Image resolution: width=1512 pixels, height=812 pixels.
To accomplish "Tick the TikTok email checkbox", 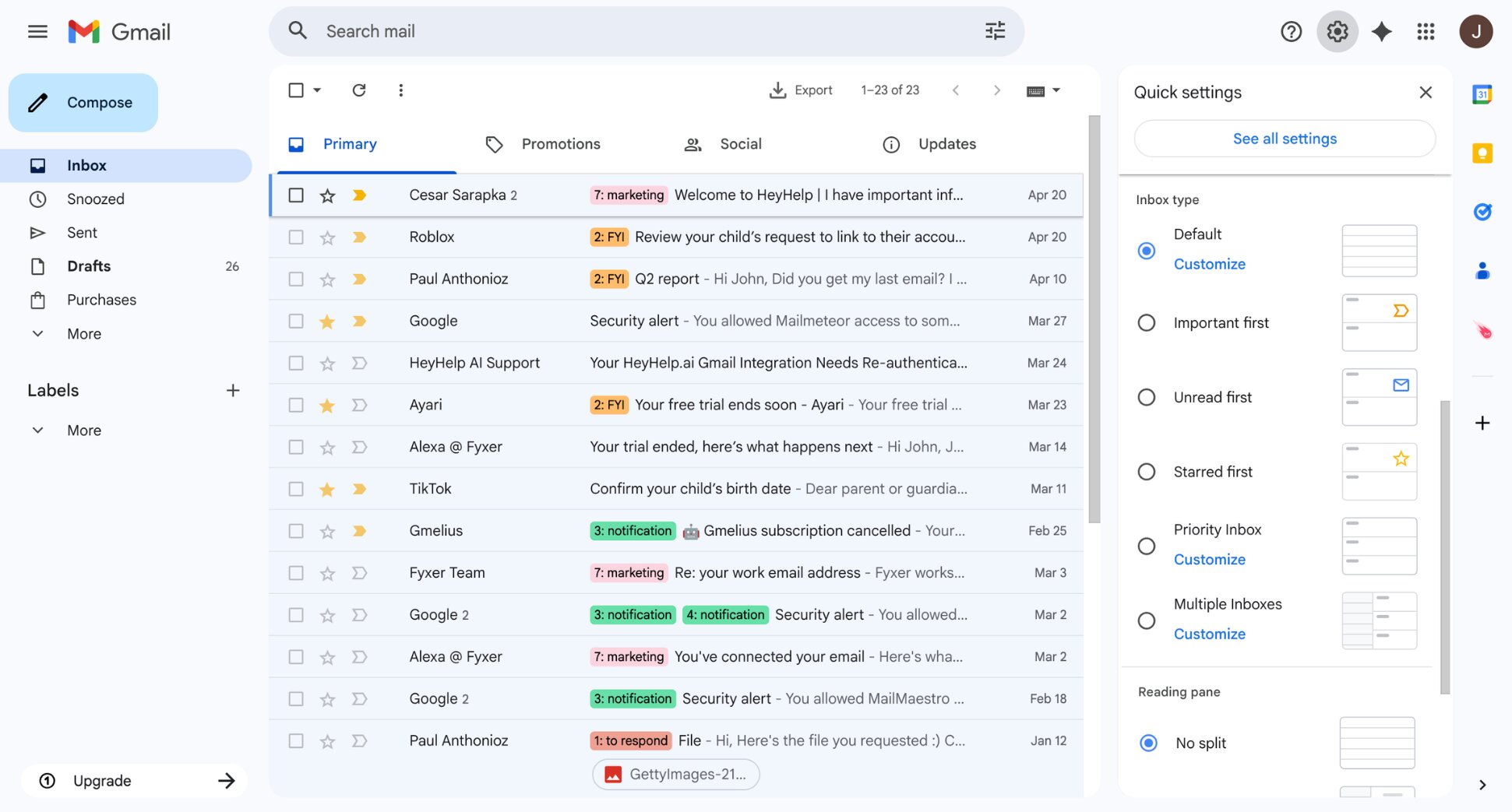I will [x=296, y=490].
